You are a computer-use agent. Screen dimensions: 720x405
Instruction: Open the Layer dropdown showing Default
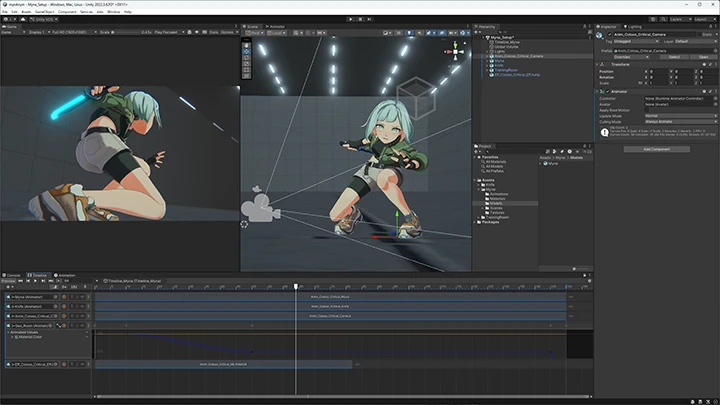pos(696,41)
